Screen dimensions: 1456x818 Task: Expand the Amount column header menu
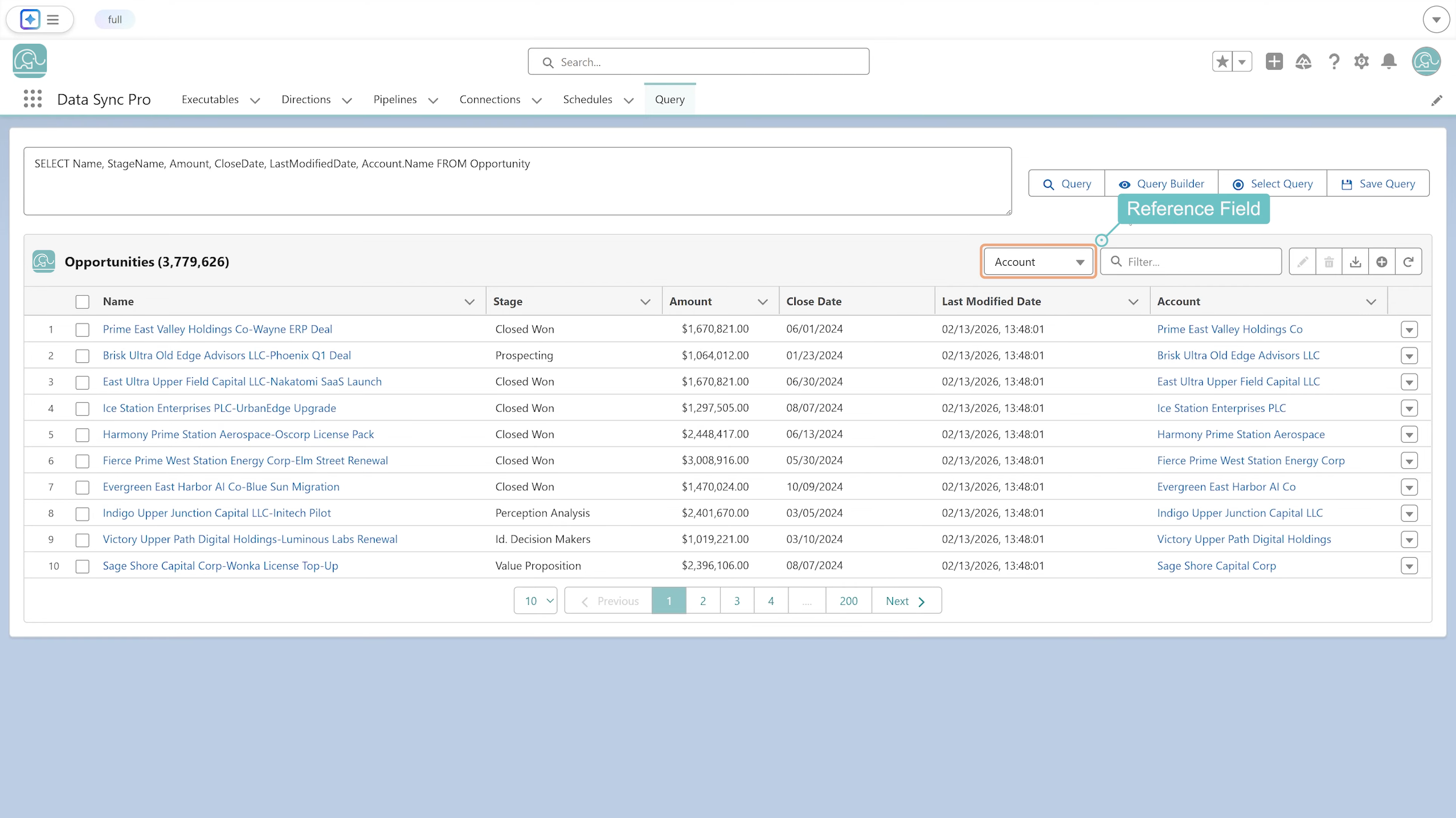pyautogui.click(x=763, y=302)
